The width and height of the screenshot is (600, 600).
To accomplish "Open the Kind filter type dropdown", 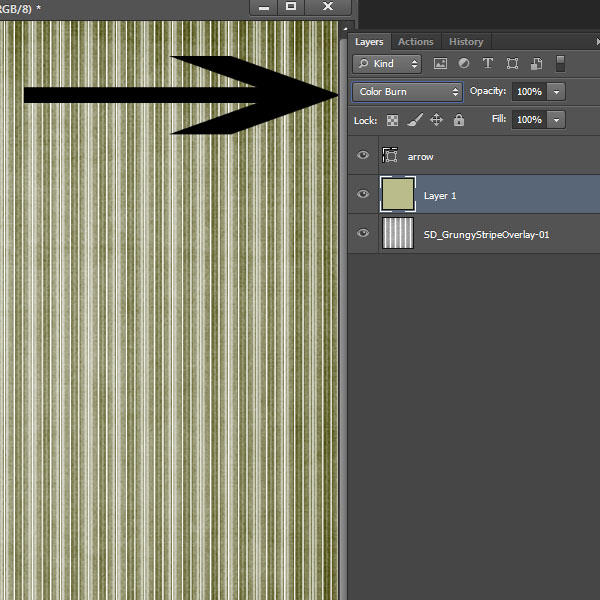I will (x=387, y=64).
